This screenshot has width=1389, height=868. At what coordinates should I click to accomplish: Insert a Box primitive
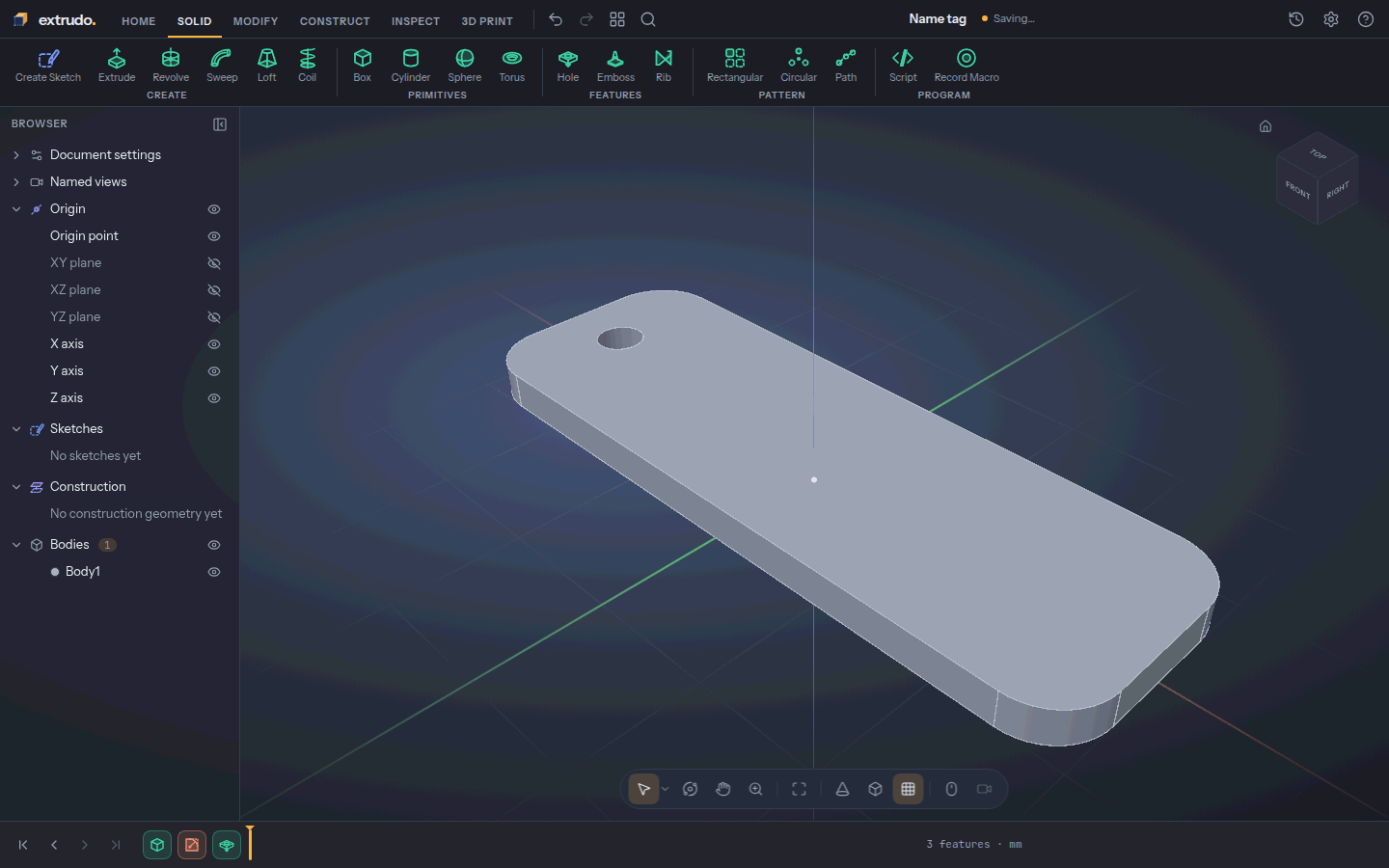pos(363,66)
